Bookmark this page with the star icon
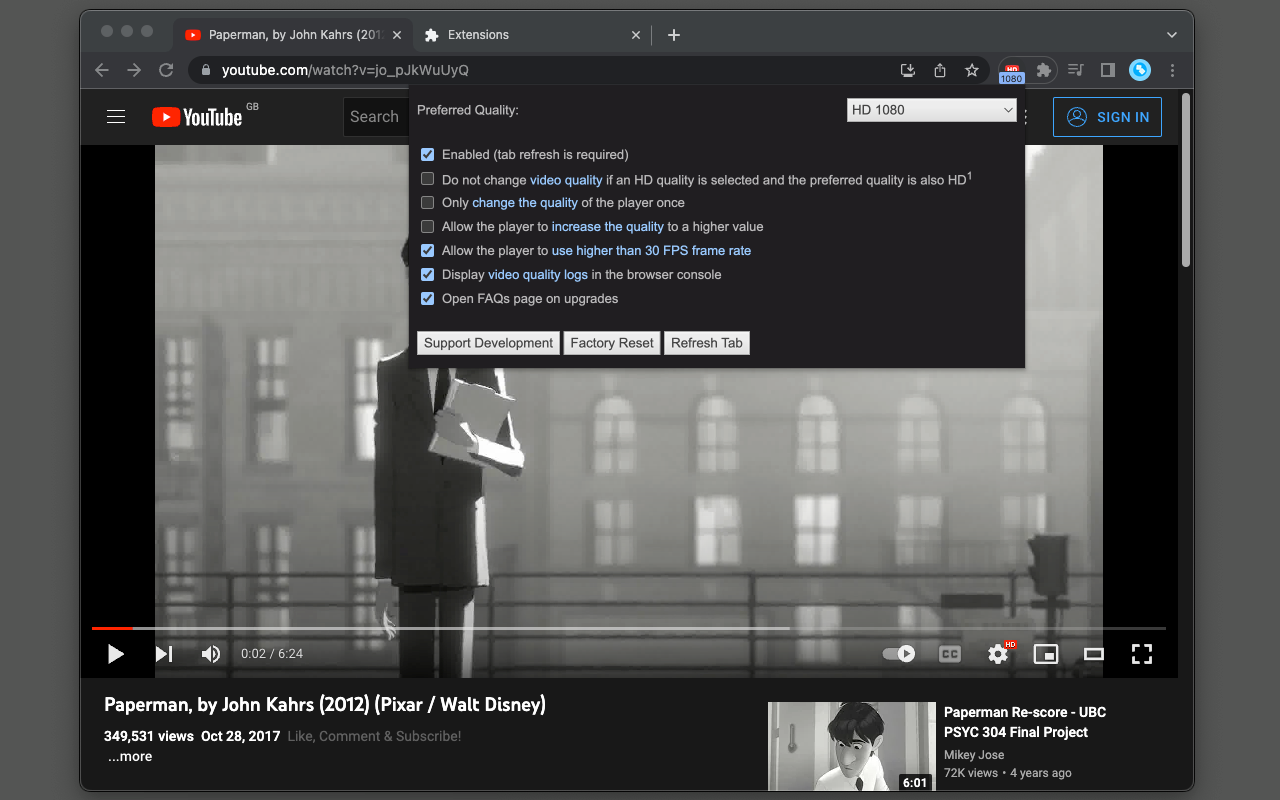 pyautogui.click(x=971, y=70)
